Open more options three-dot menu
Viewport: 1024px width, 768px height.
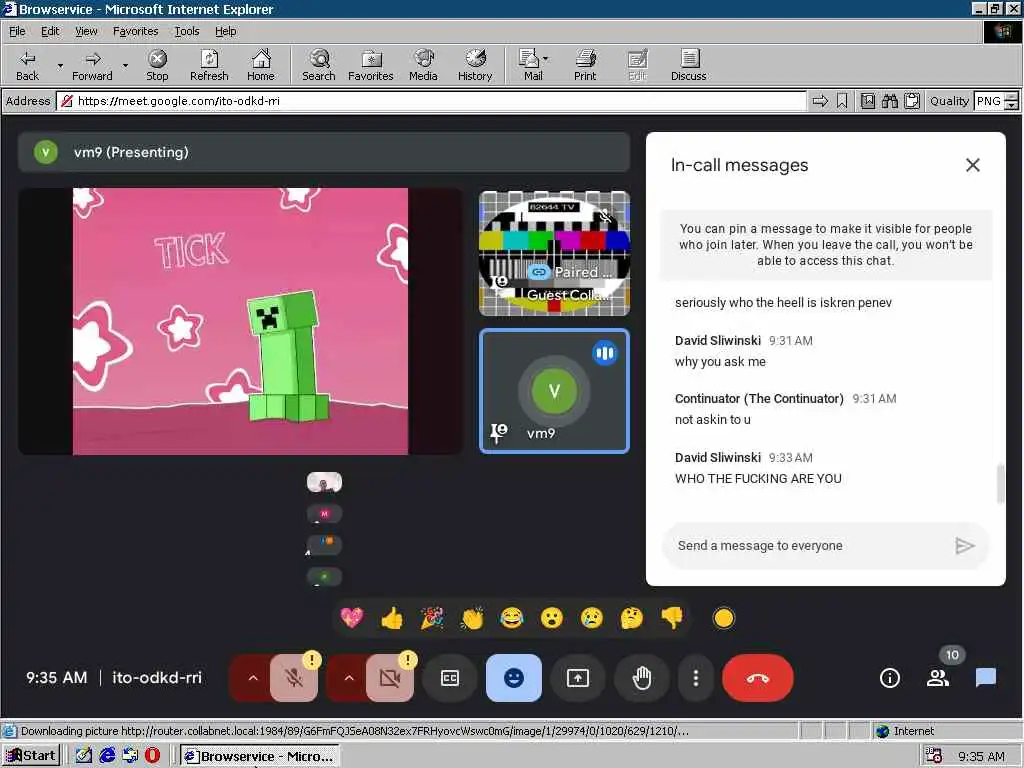tap(696, 678)
